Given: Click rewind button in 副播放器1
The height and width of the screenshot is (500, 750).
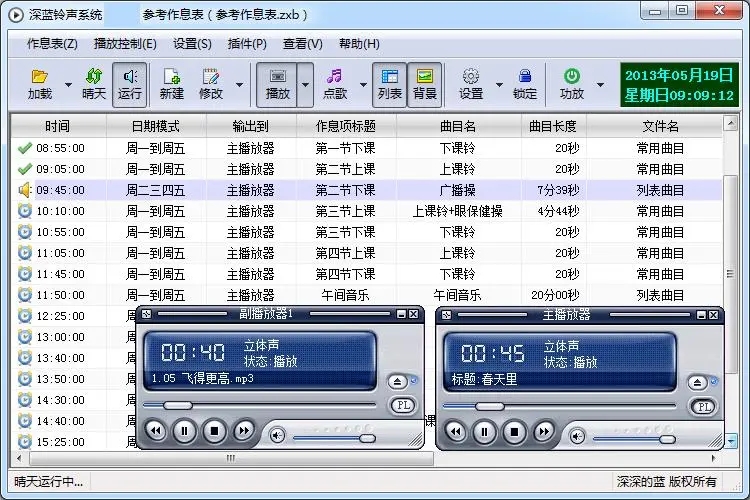Looking at the screenshot, I should coord(155,431).
